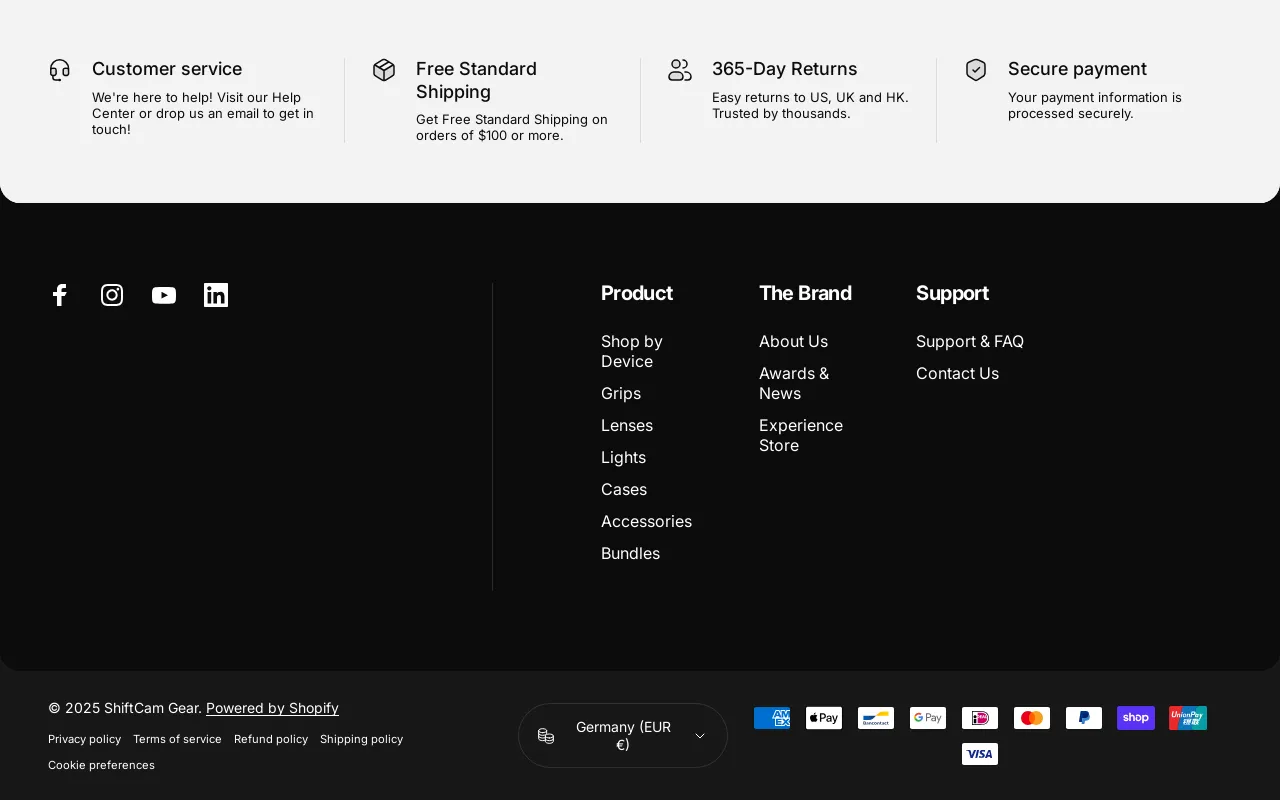View the Privacy policy

pos(84,739)
